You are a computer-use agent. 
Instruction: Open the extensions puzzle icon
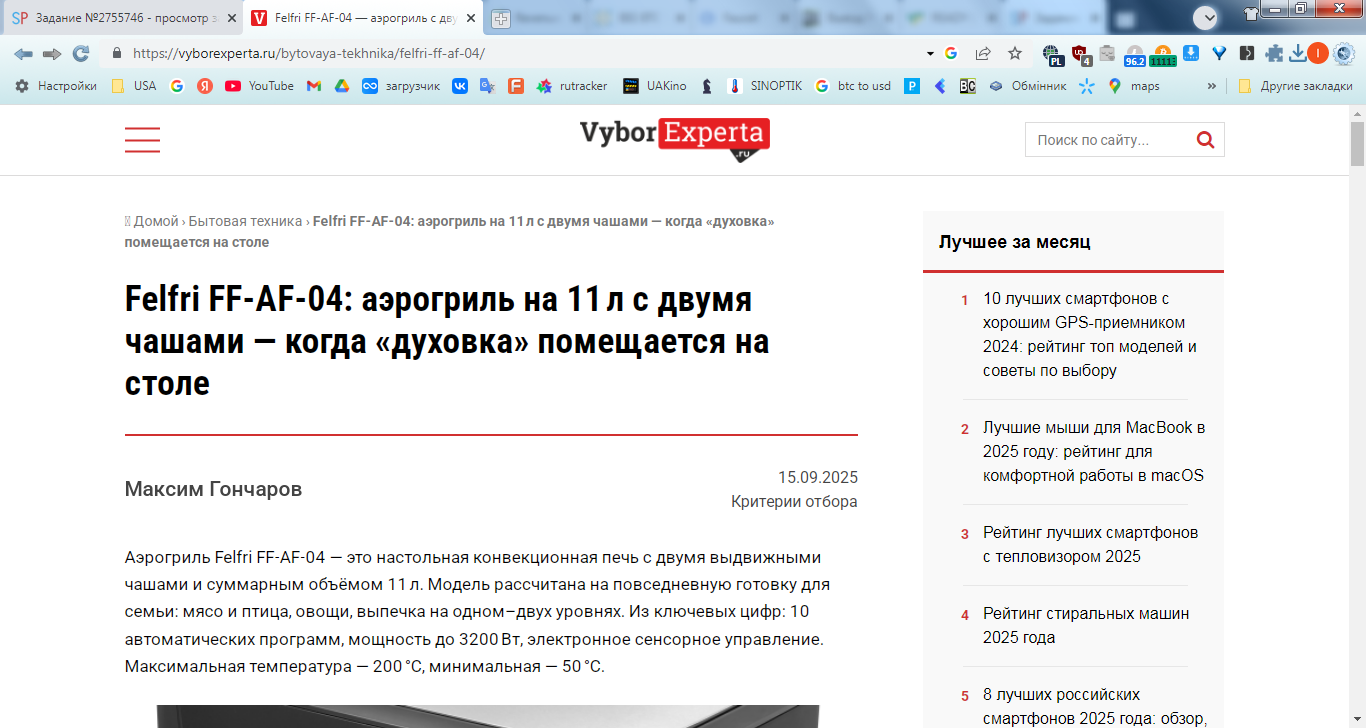[x=1274, y=54]
